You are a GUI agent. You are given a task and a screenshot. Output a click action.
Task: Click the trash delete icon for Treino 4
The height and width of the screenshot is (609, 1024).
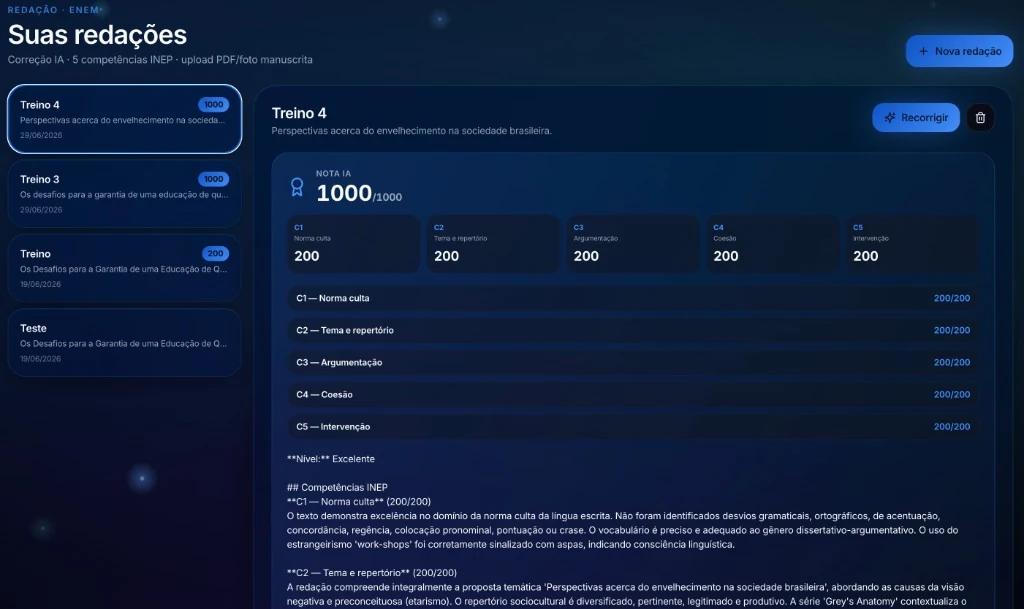980,117
